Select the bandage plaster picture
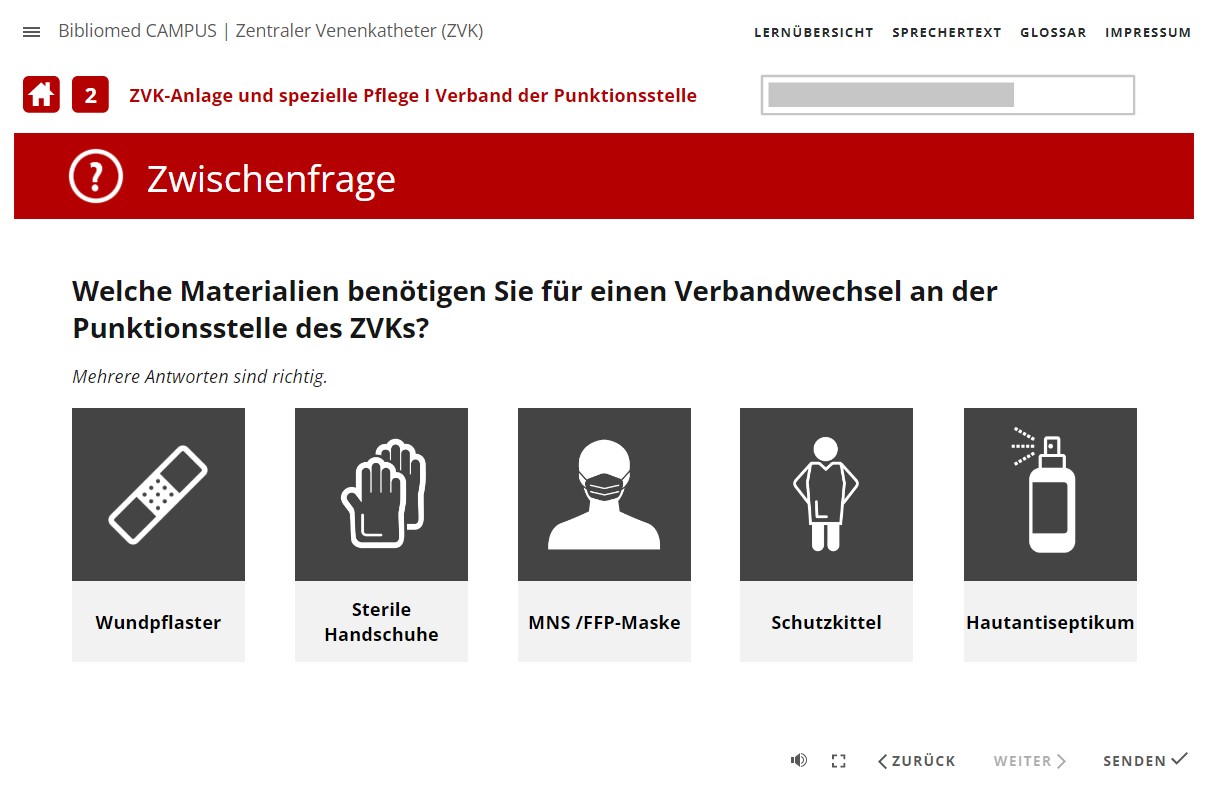The image size is (1208, 790). (158, 494)
